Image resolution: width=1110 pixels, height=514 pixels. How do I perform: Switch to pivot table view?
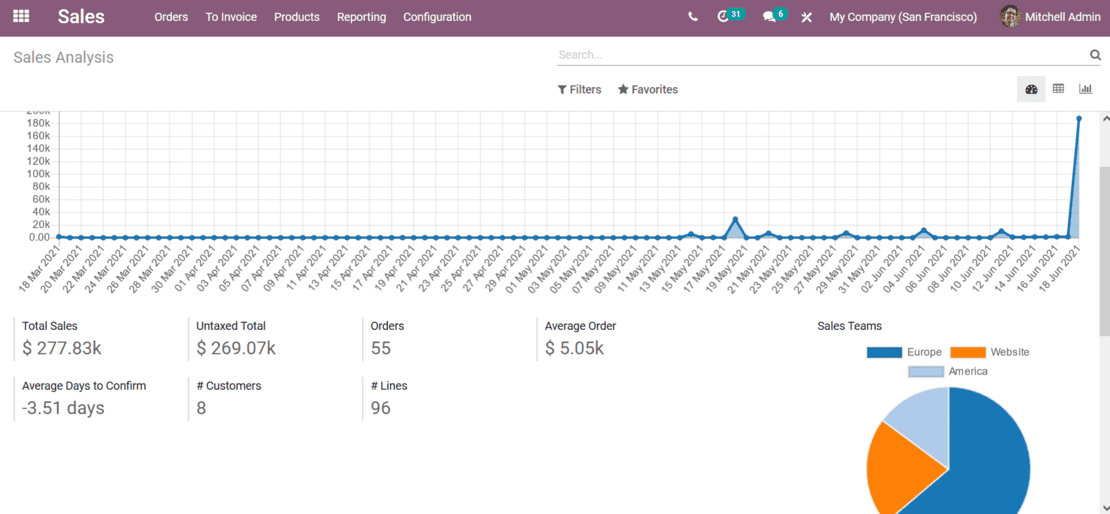click(x=1058, y=89)
